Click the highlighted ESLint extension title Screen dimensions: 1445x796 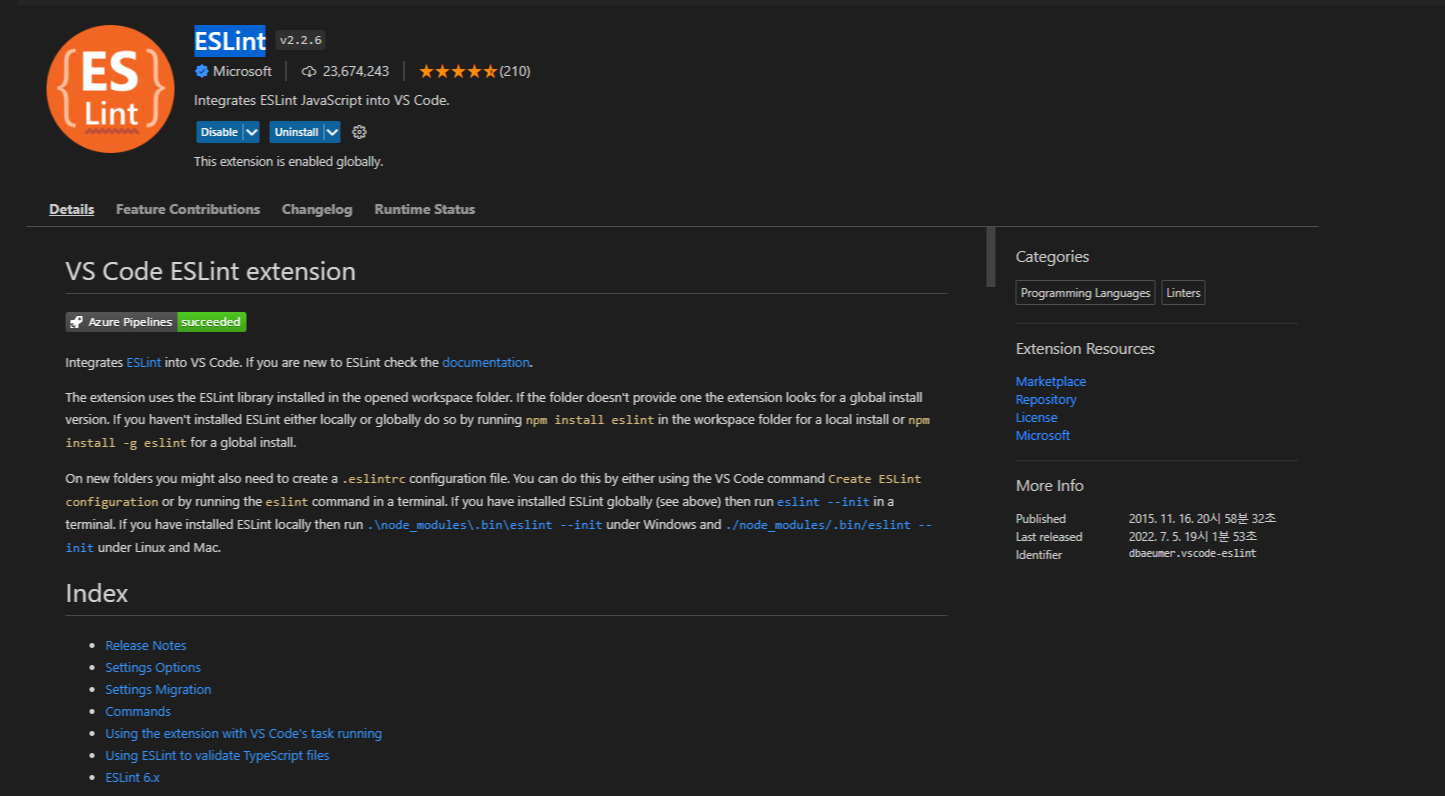coord(230,40)
